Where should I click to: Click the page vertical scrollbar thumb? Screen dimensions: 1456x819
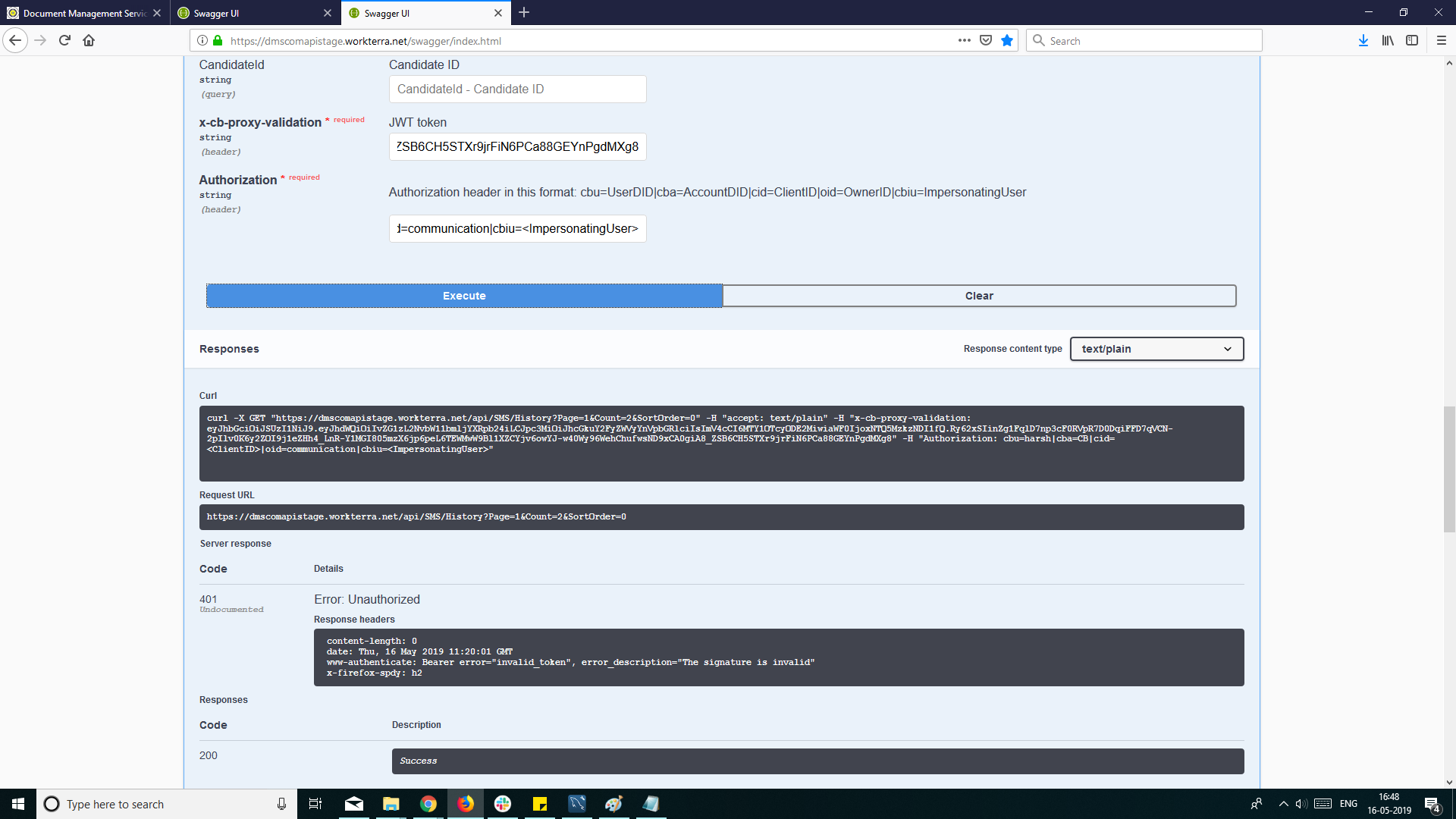pos(1449,469)
